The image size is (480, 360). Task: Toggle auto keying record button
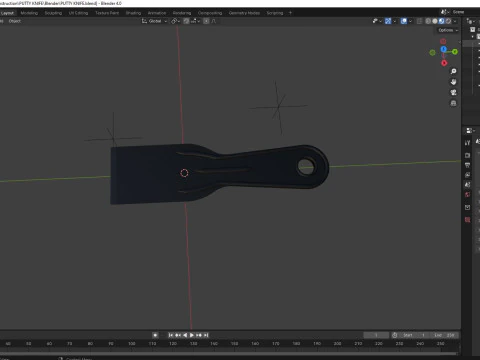click(x=155, y=335)
